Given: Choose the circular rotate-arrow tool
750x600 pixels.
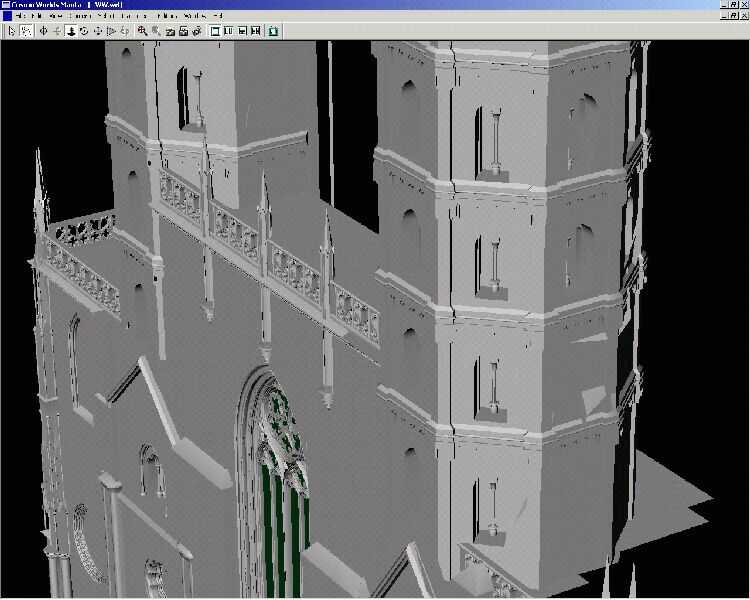Looking at the screenshot, I should tap(84, 31).
